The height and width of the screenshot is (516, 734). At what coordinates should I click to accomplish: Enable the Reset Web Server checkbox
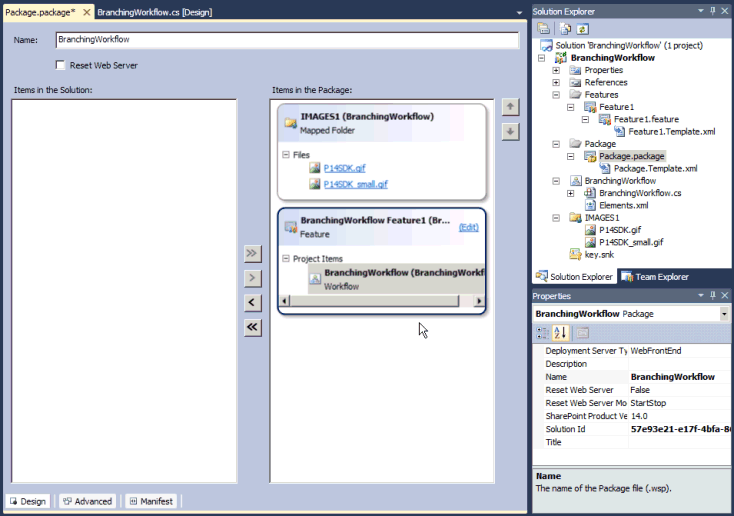tap(61, 65)
